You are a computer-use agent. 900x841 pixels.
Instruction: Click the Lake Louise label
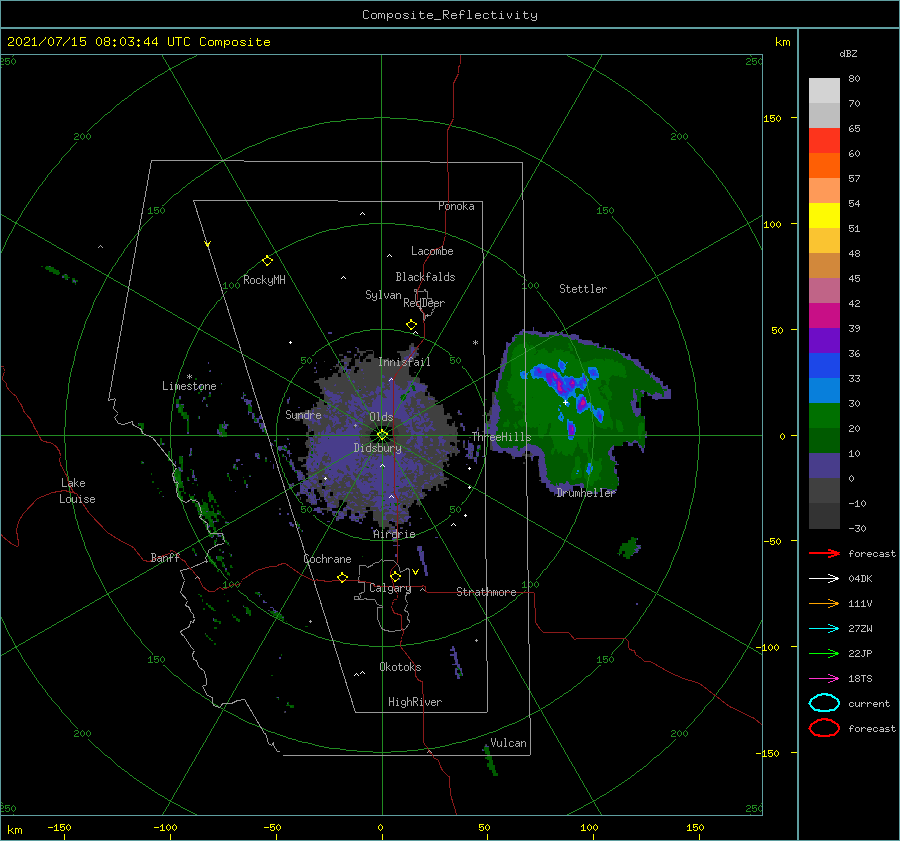pyautogui.click(x=77, y=491)
